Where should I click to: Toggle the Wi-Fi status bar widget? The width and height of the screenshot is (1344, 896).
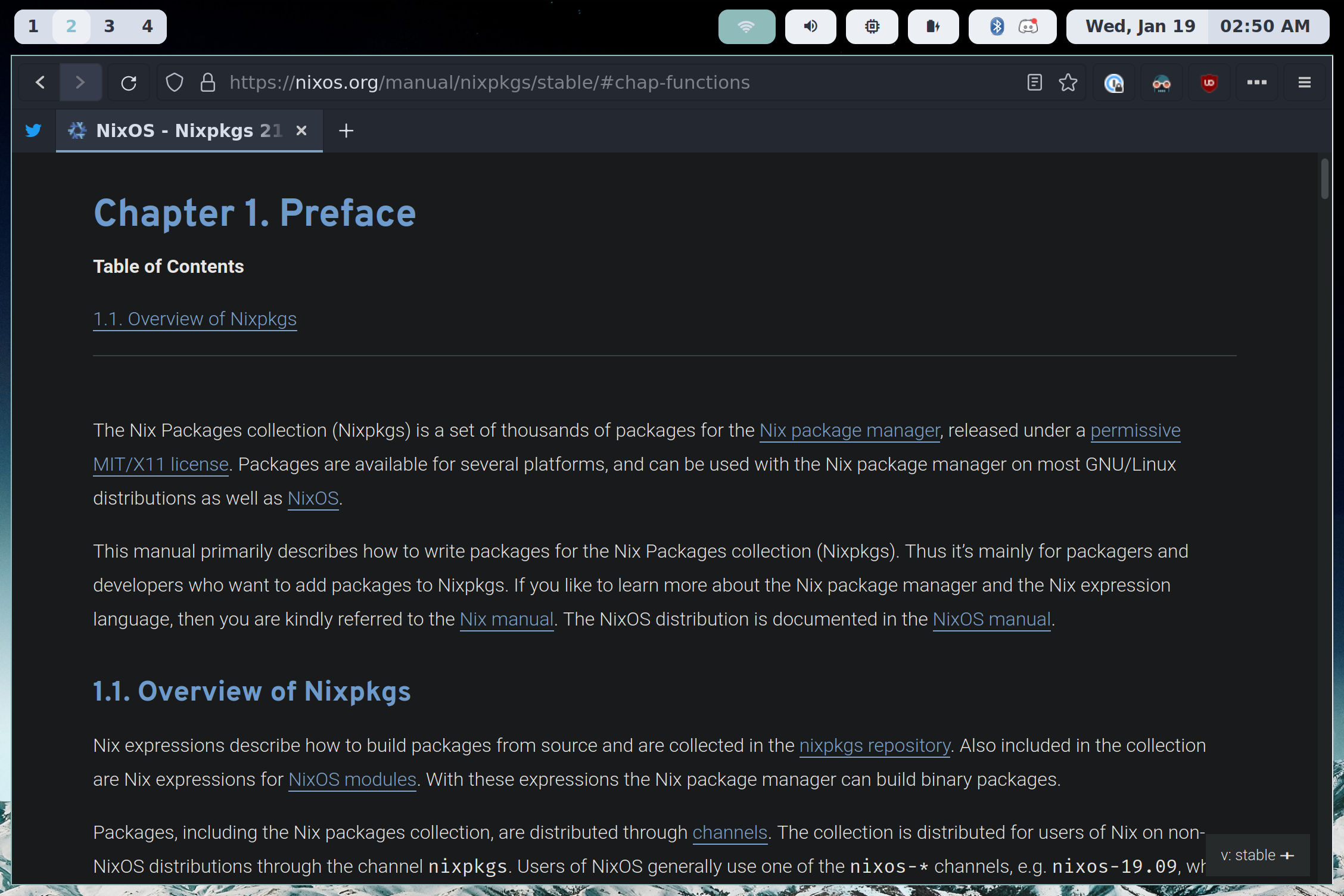[x=746, y=26]
